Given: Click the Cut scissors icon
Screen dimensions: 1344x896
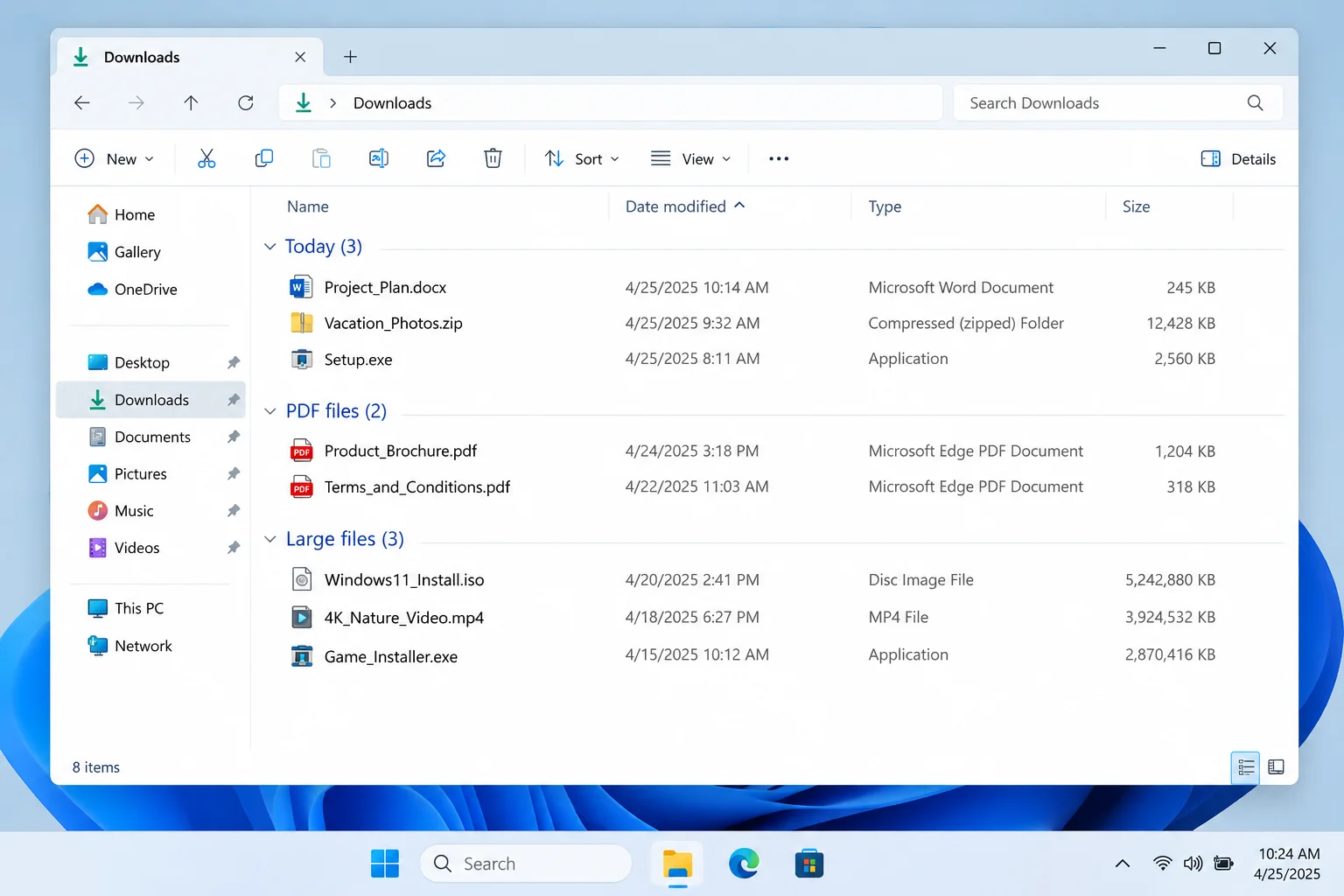Looking at the screenshot, I should (206, 158).
